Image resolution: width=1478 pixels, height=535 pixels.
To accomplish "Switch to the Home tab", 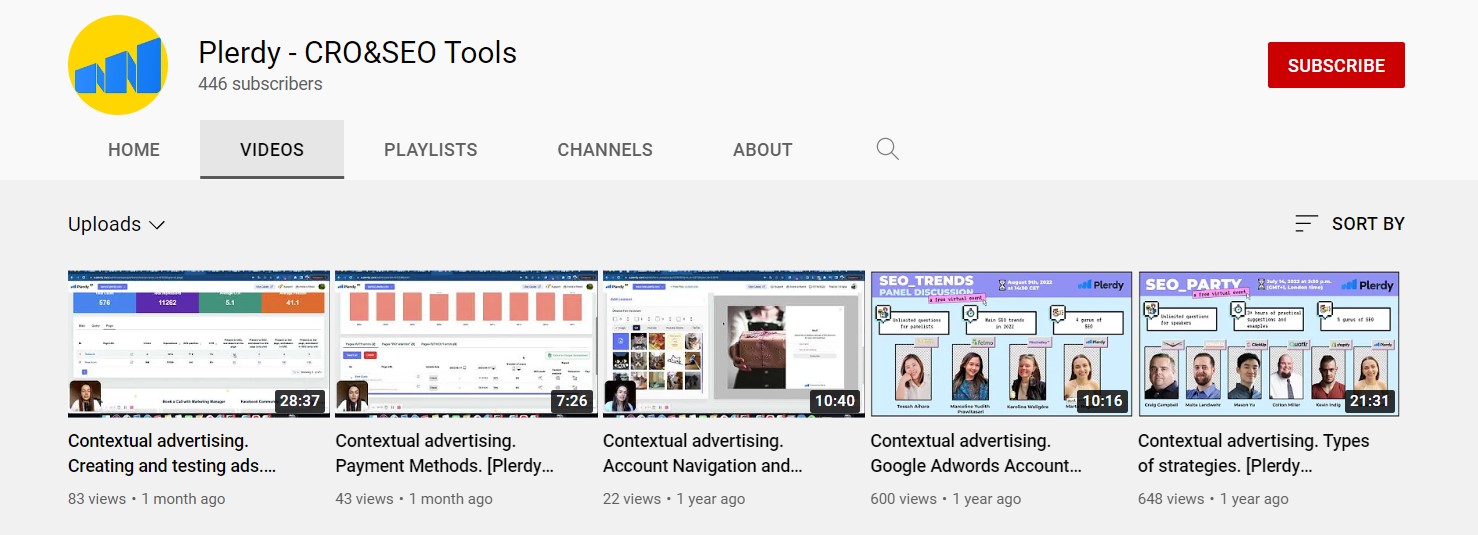I will [x=134, y=149].
